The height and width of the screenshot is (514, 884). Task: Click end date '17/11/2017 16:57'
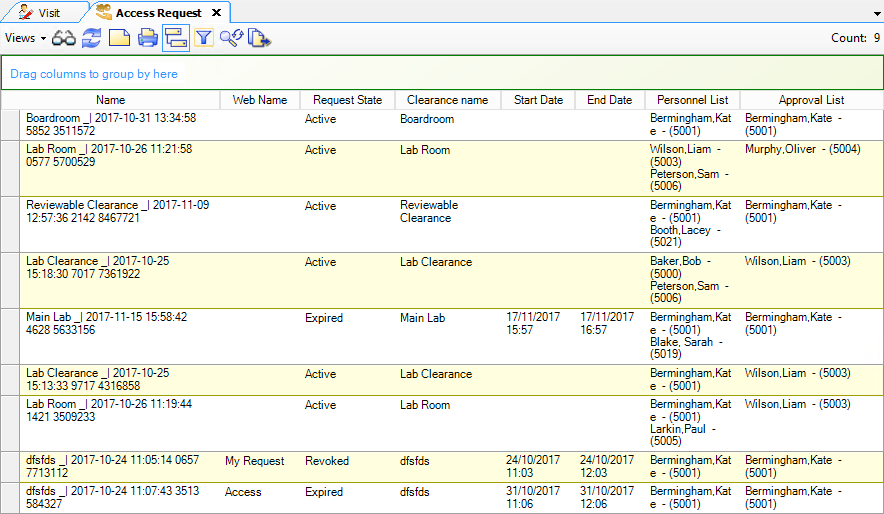coord(607,324)
